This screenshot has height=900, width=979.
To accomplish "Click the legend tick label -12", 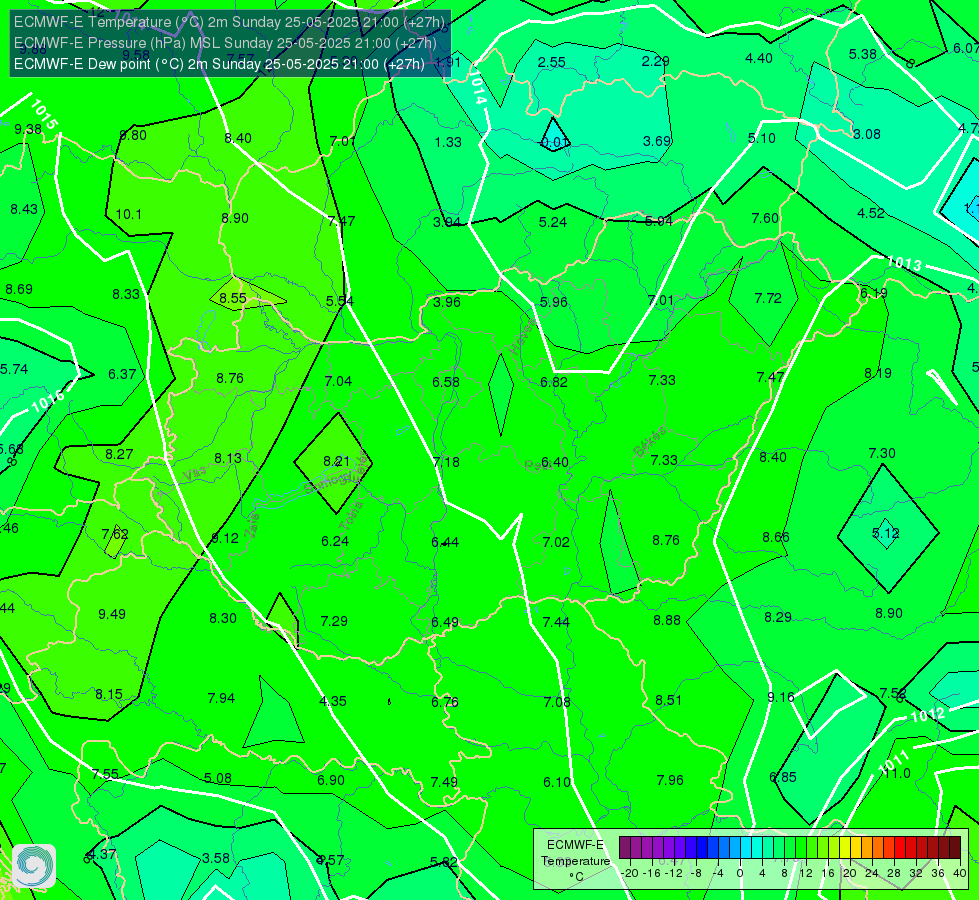I will point(672,873).
